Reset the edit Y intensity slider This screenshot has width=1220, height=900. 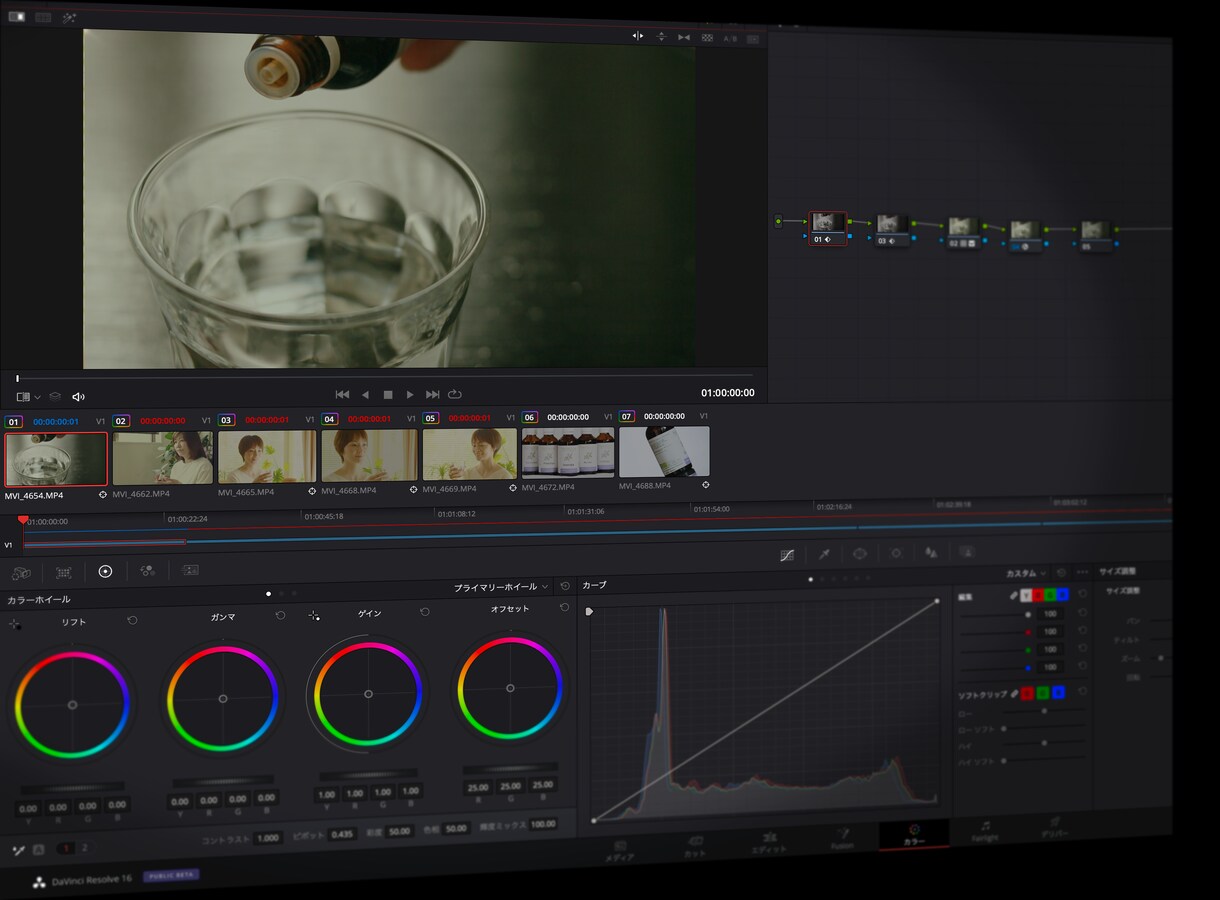coord(1082,613)
